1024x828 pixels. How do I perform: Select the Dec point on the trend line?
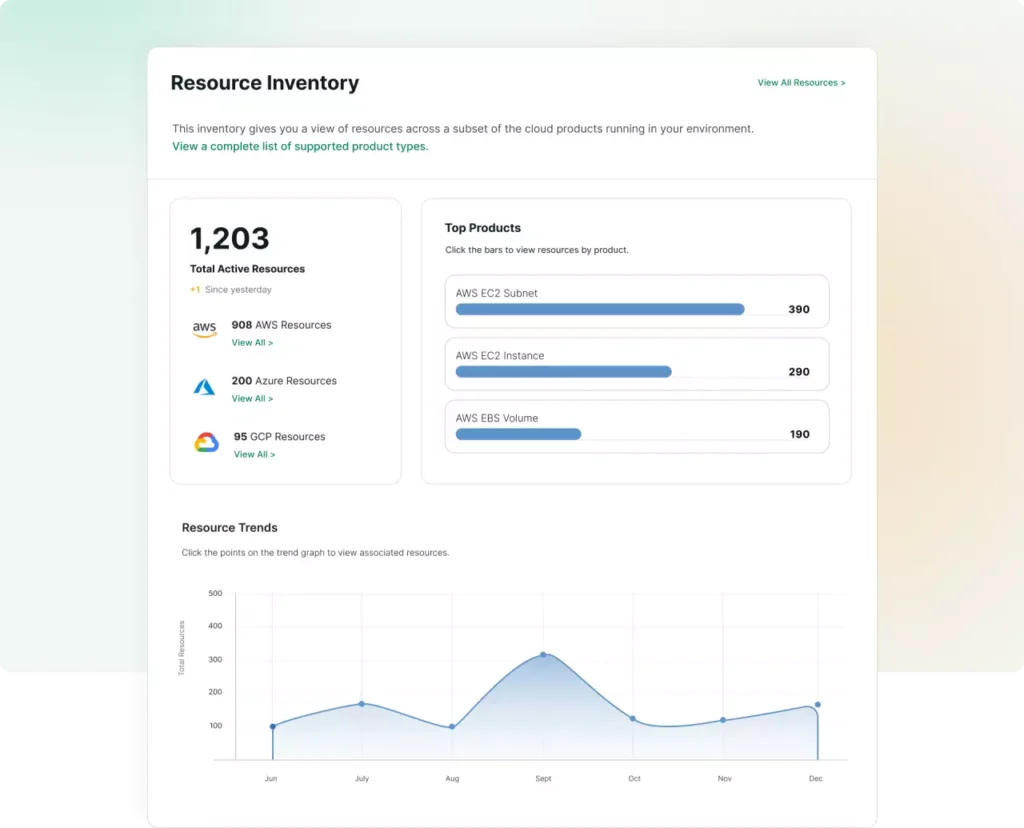click(815, 704)
